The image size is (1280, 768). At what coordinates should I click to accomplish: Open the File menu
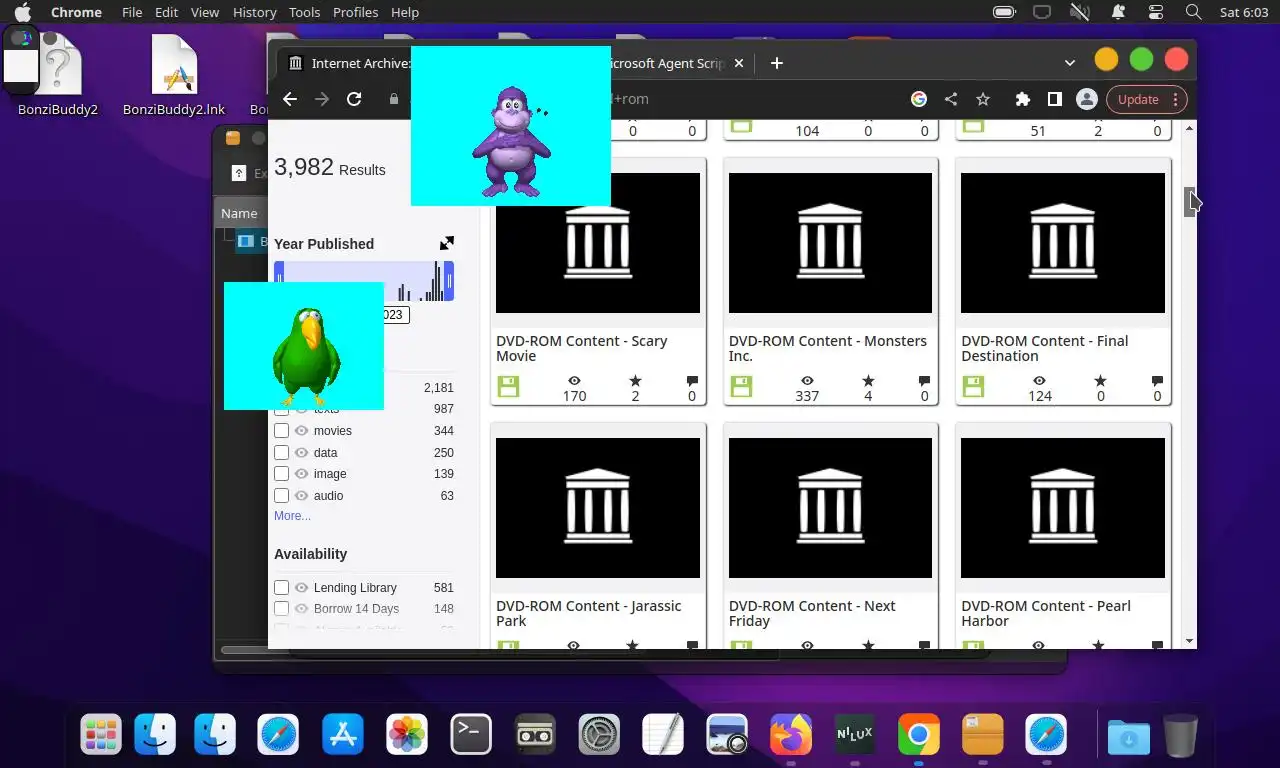tap(132, 12)
